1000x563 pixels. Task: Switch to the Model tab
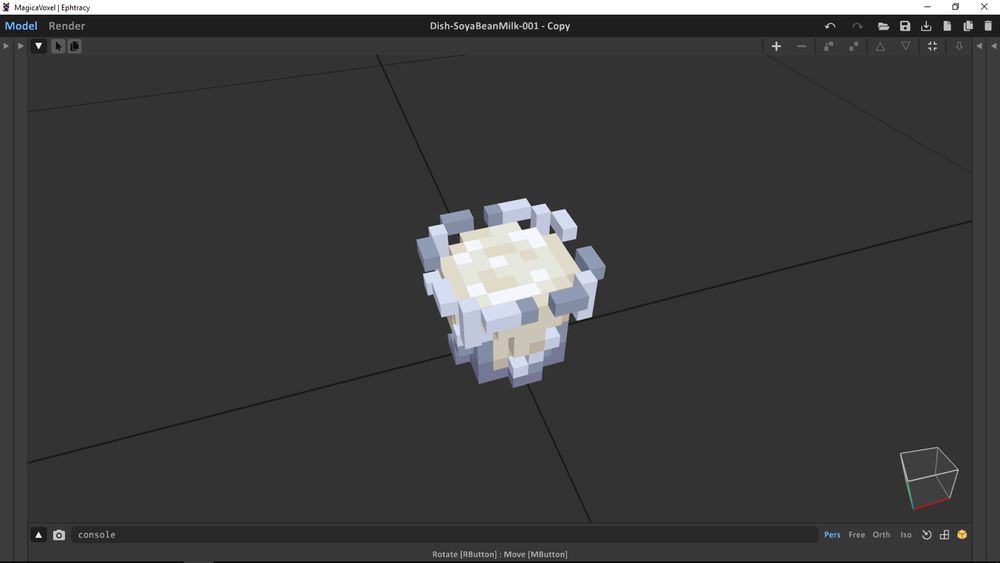[x=21, y=26]
